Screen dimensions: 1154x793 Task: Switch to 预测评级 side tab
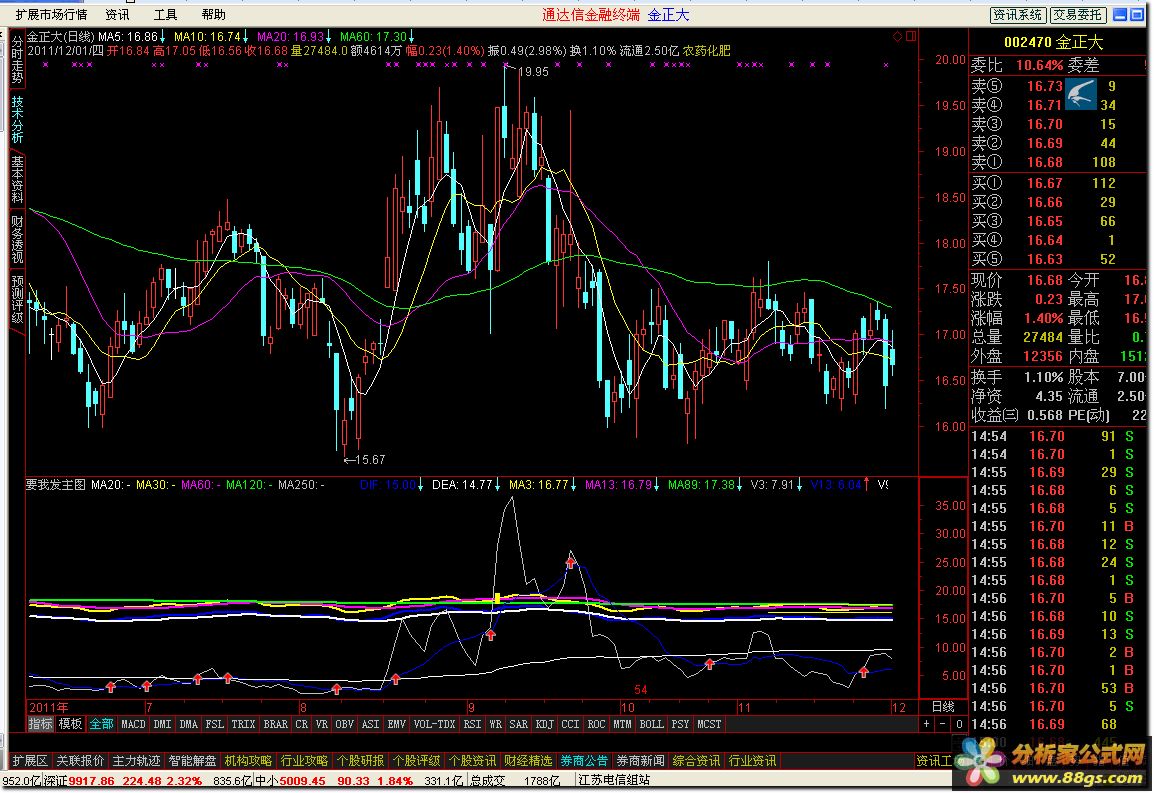17,299
